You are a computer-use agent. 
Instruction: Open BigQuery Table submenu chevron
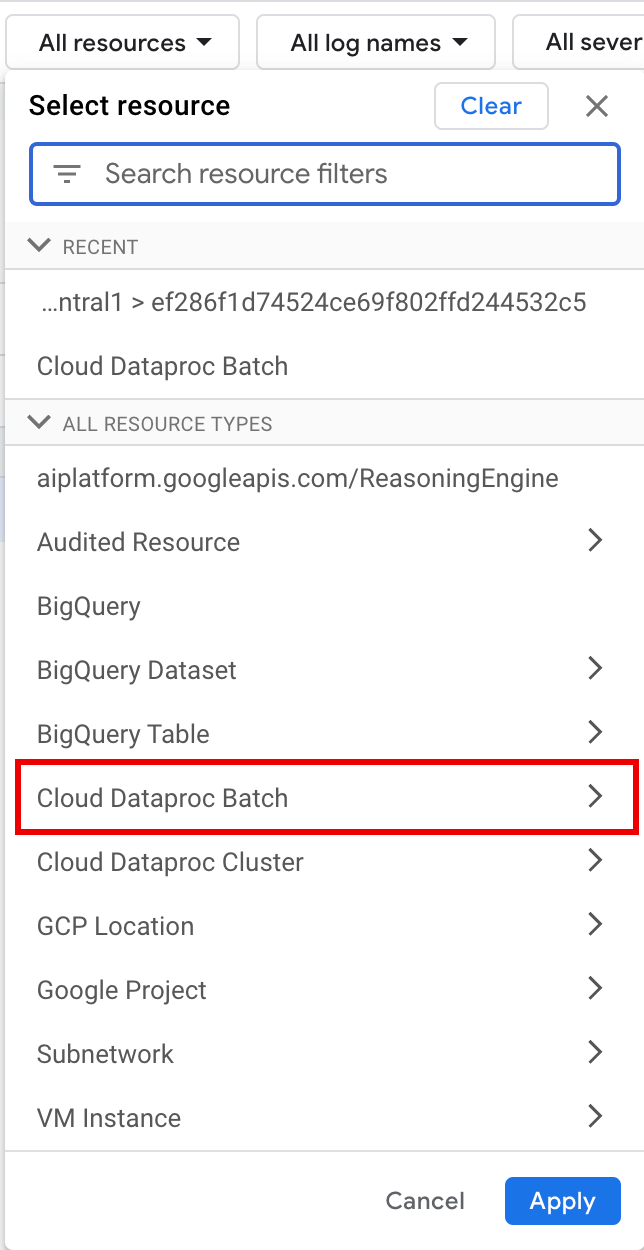(595, 733)
